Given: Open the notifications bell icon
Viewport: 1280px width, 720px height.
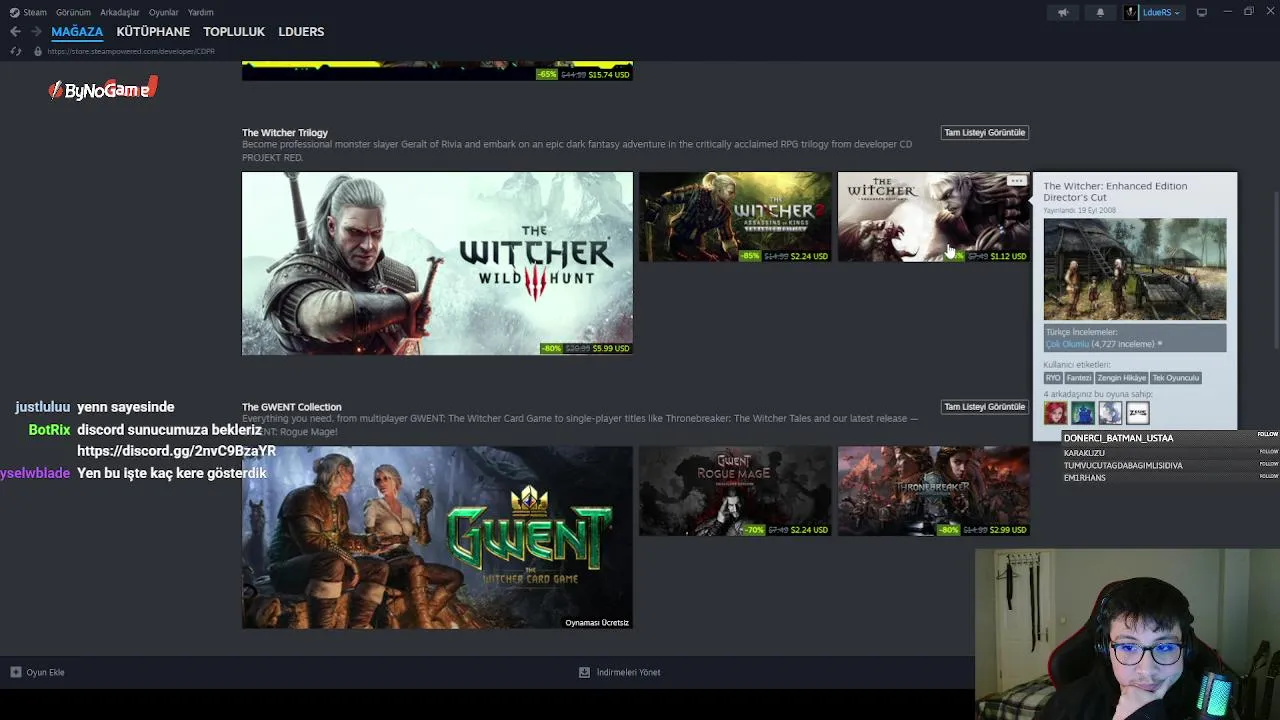Looking at the screenshot, I should 1100,12.
